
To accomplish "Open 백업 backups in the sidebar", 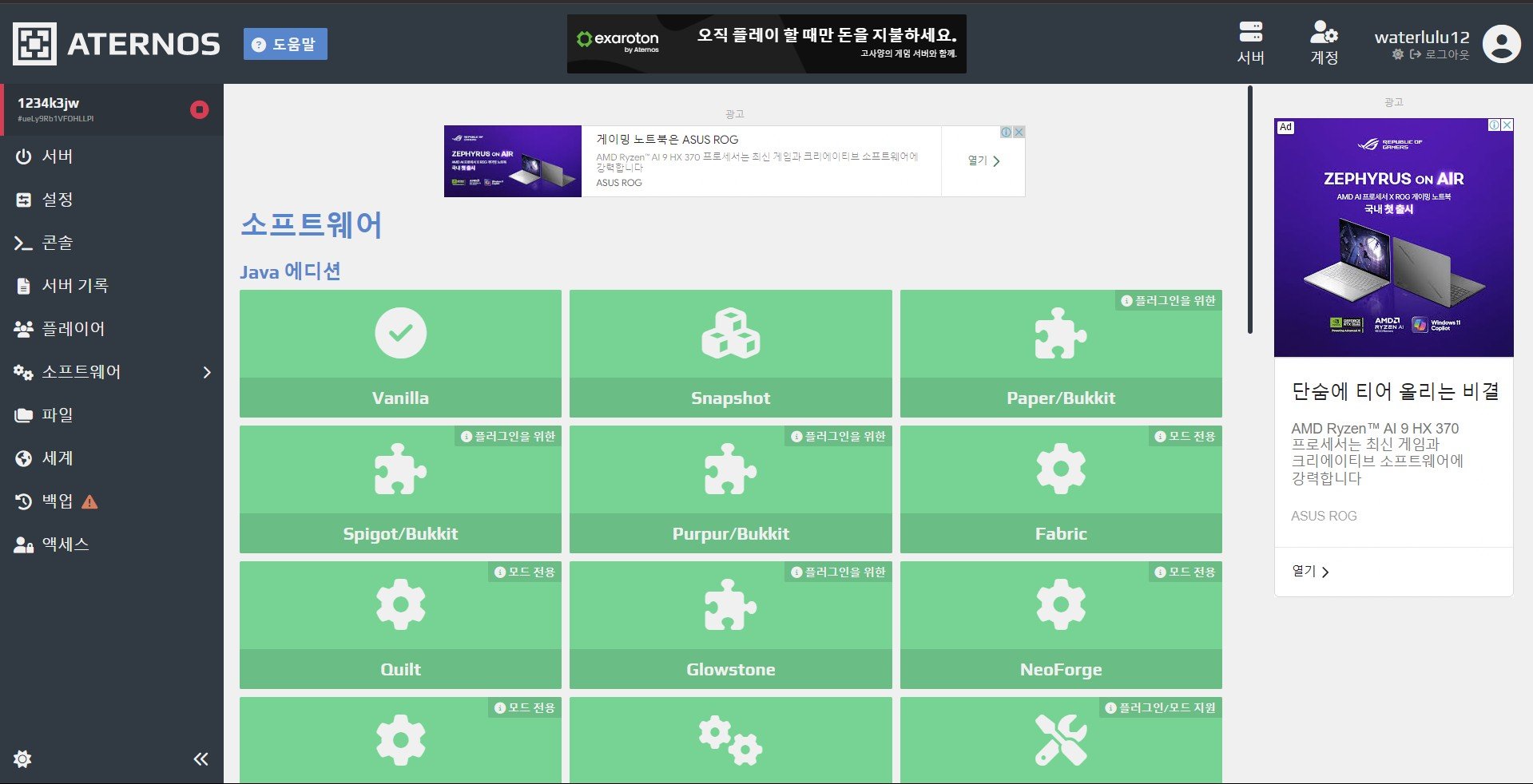I will tap(112, 501).
